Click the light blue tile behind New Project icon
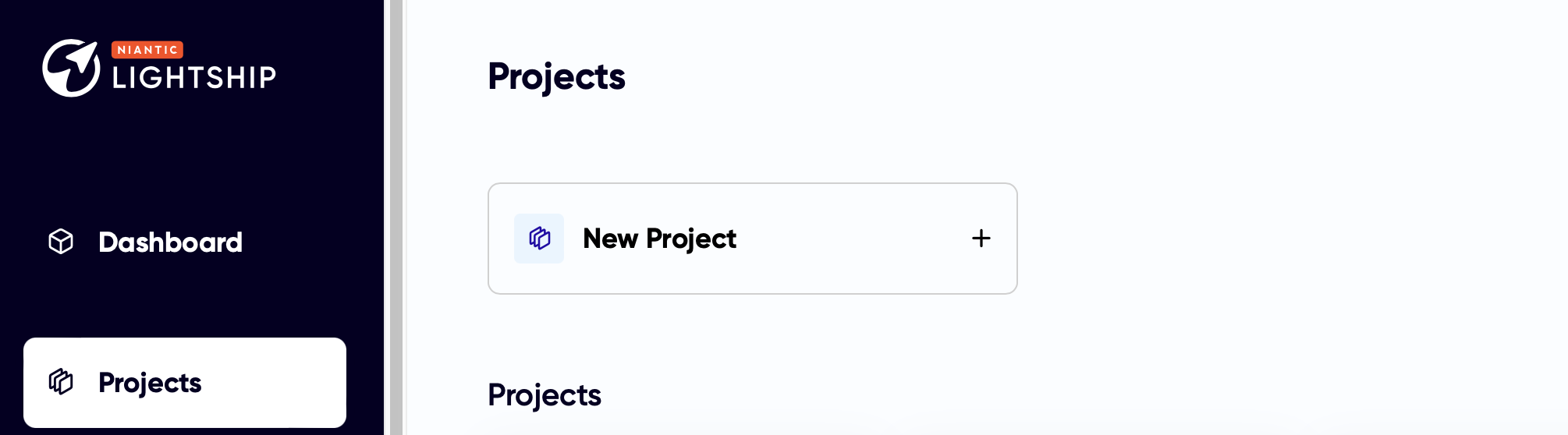Image resolution: width=1568 pixels, height=435 pixels. point(539,239)
